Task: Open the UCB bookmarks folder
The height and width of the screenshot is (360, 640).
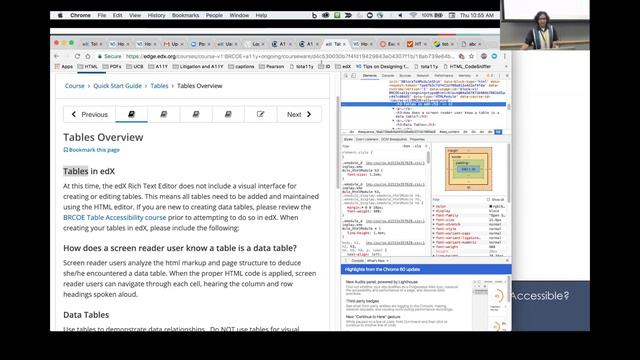Action: tap(135, 67)
